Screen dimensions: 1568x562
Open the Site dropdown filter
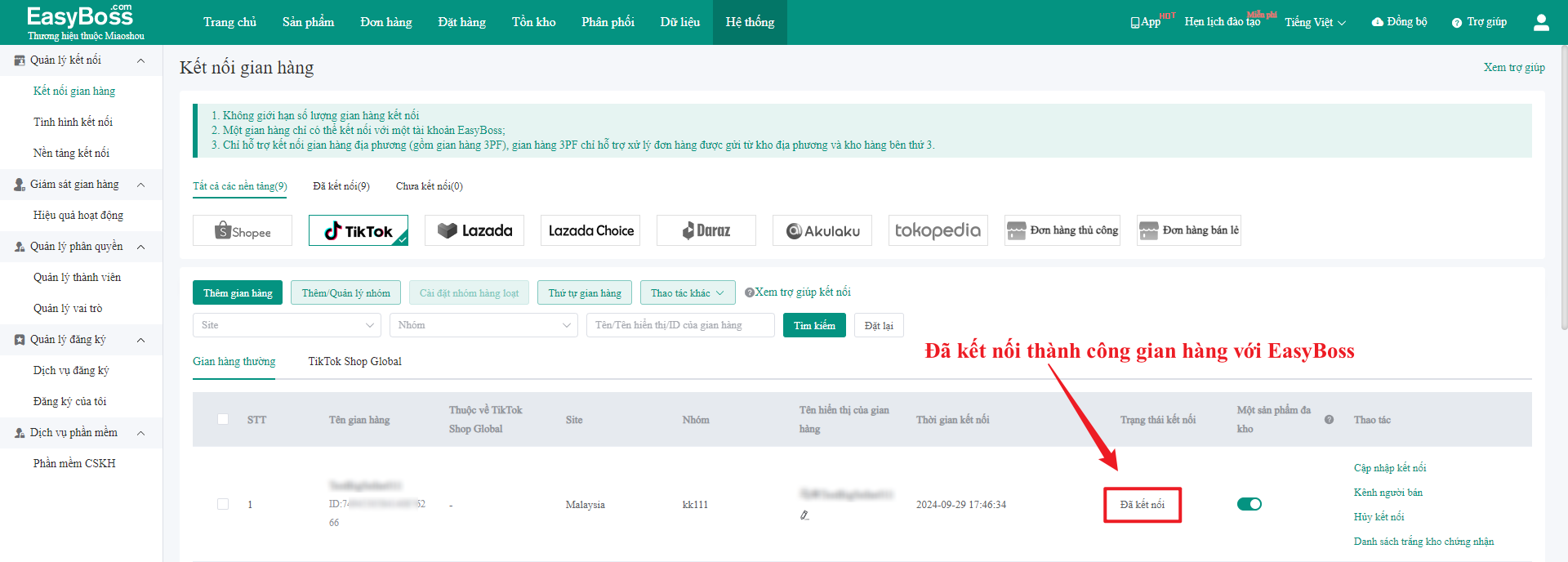pos(287,325)
